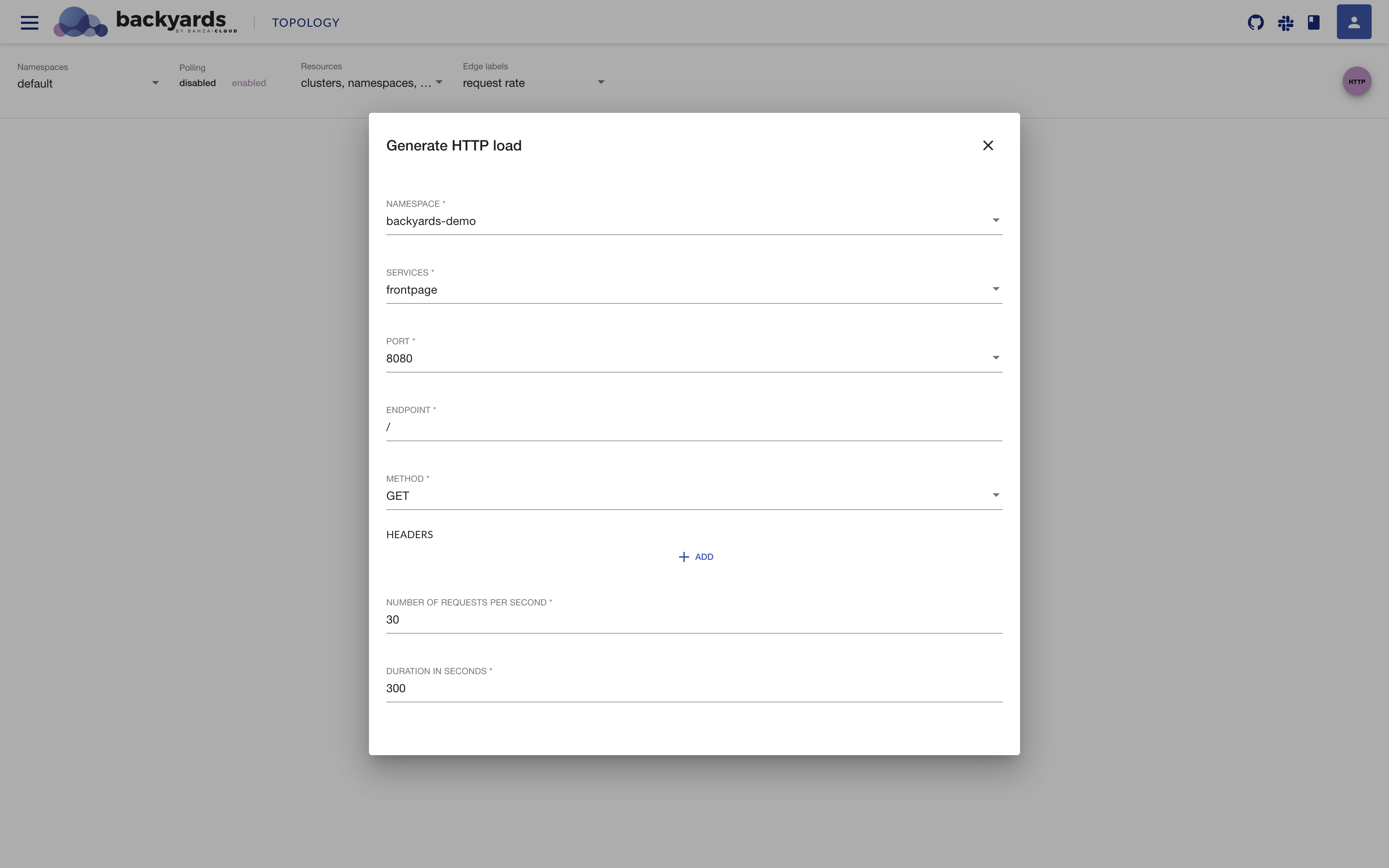This screenshot has width=1389, height=868.
Task: Set polling to disabled
Action: point(197,83)
